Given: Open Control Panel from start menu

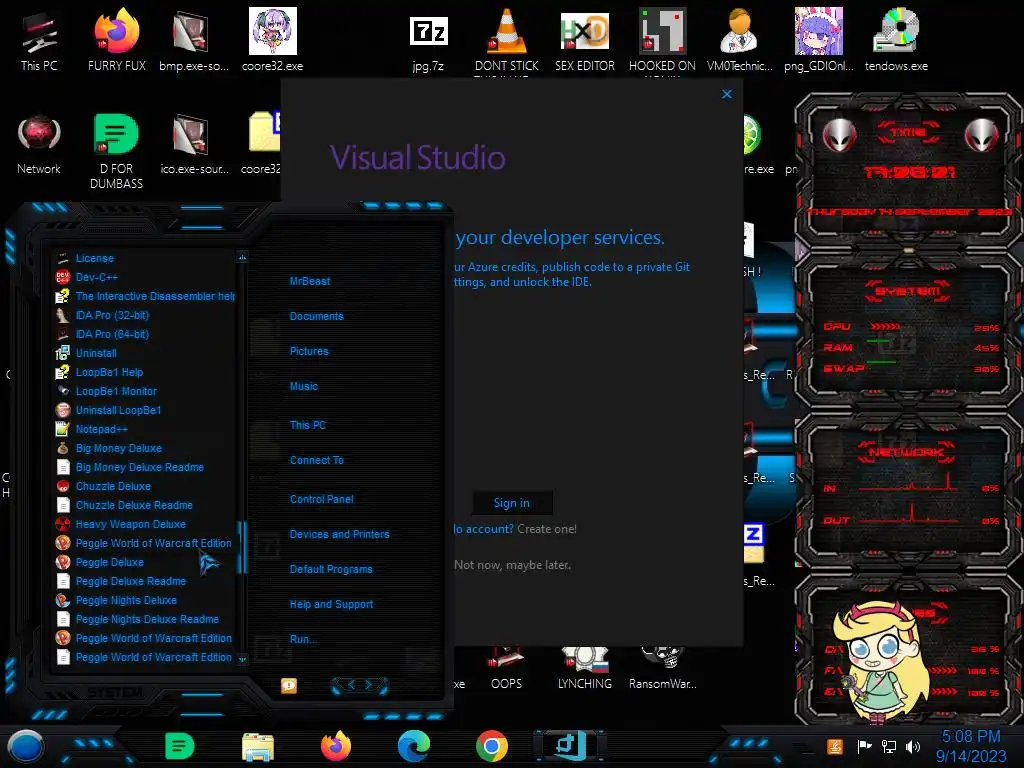Looking at the screenshot, I should pos(321,500).
